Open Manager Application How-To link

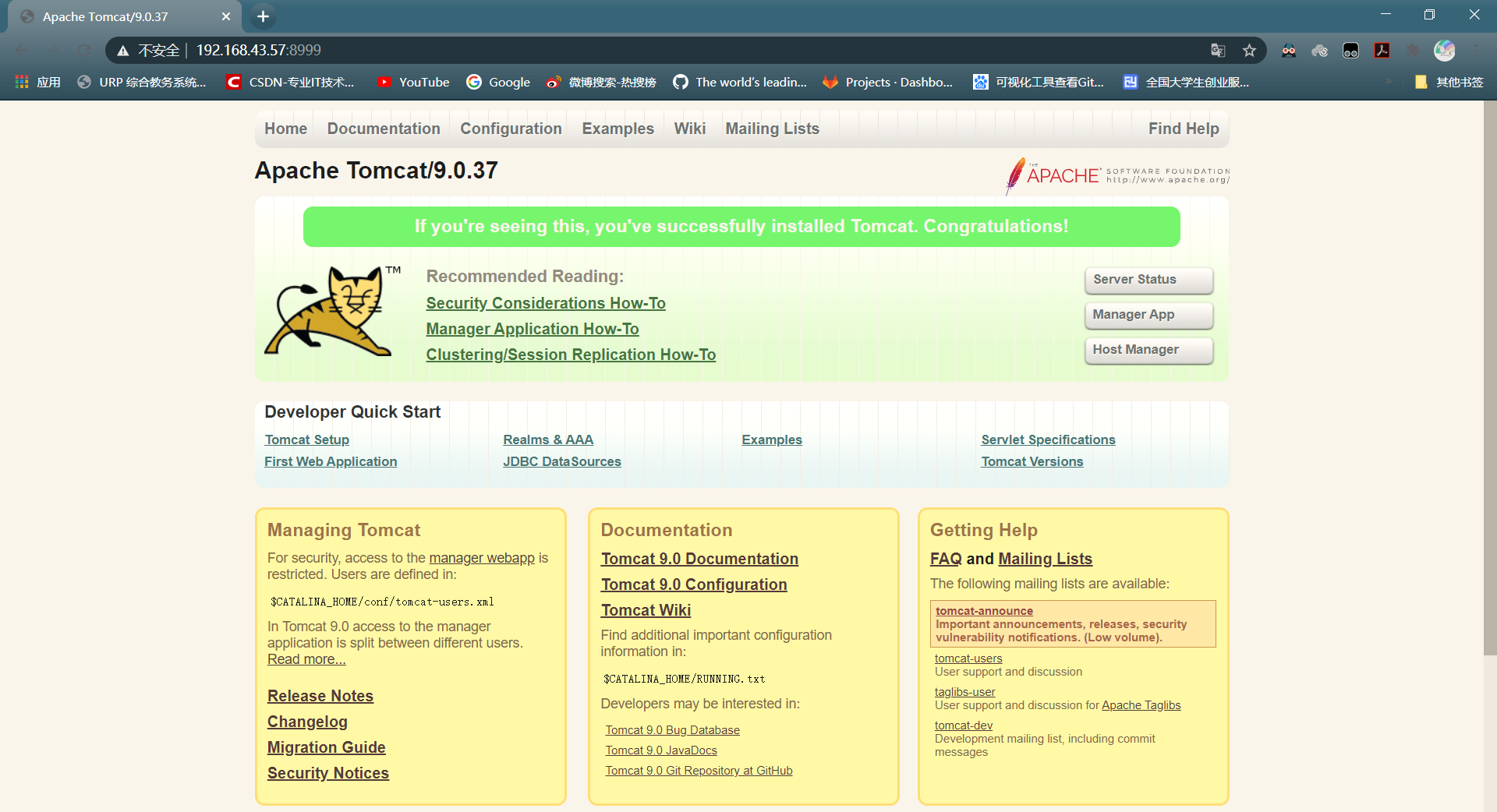click(533, 329)
